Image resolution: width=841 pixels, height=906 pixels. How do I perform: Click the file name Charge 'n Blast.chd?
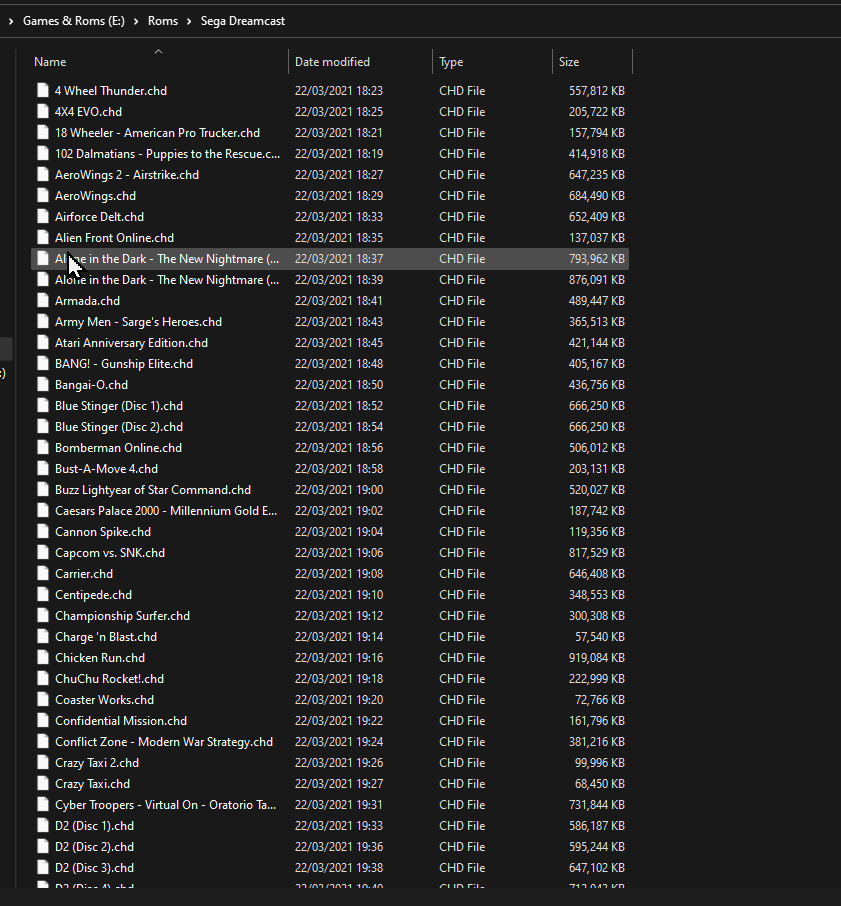point(106,637)
